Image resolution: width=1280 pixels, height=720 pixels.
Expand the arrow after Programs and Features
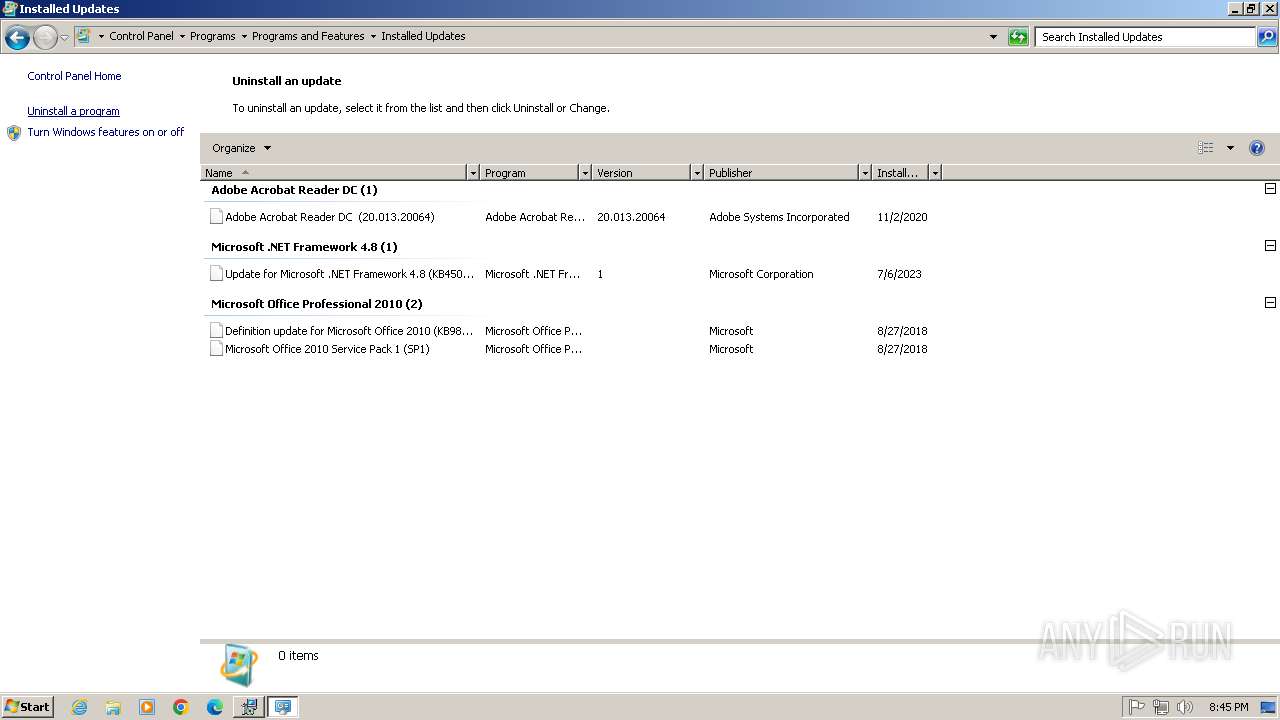click(x=373, y=36)
